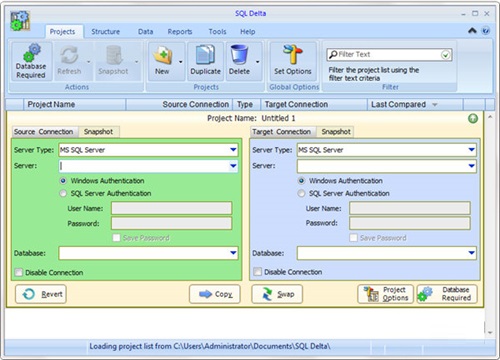Viewport: 500px width, 360px height.
Task: Open the Help ribbon tab
Action: pos(248,32)
